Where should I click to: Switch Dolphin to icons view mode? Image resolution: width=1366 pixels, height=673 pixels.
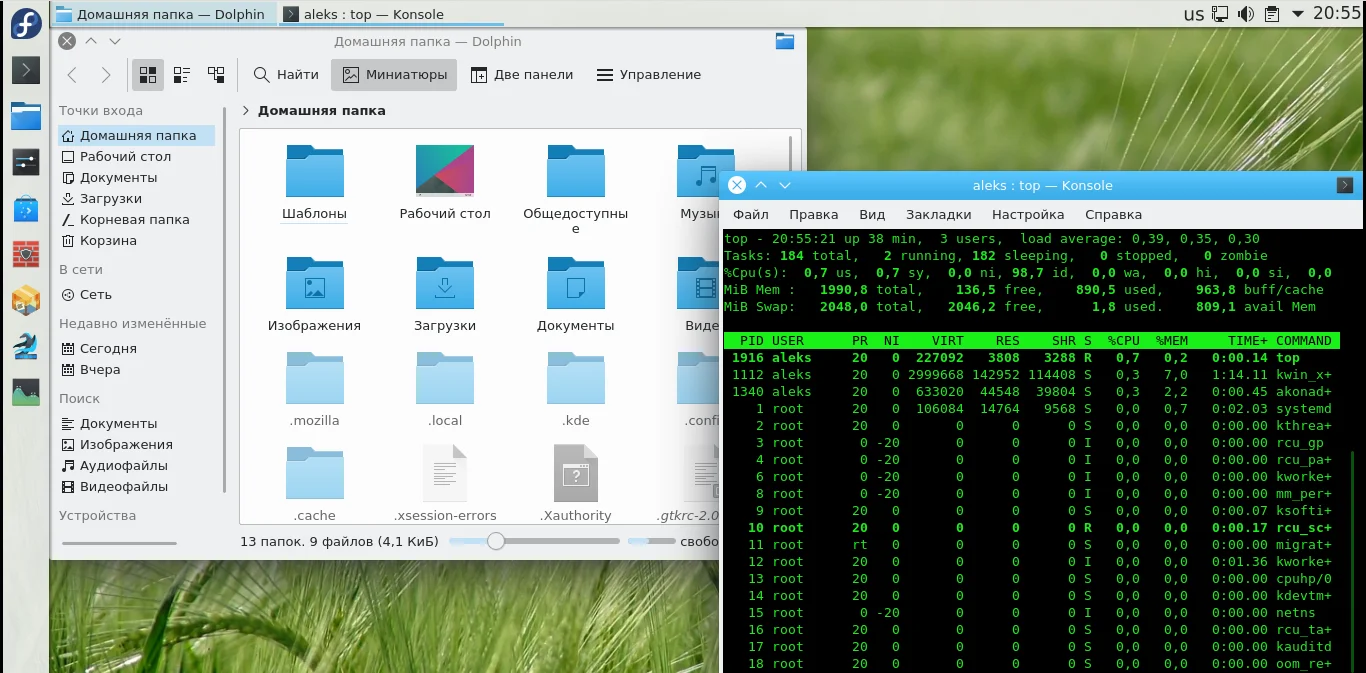click(149, 75)
